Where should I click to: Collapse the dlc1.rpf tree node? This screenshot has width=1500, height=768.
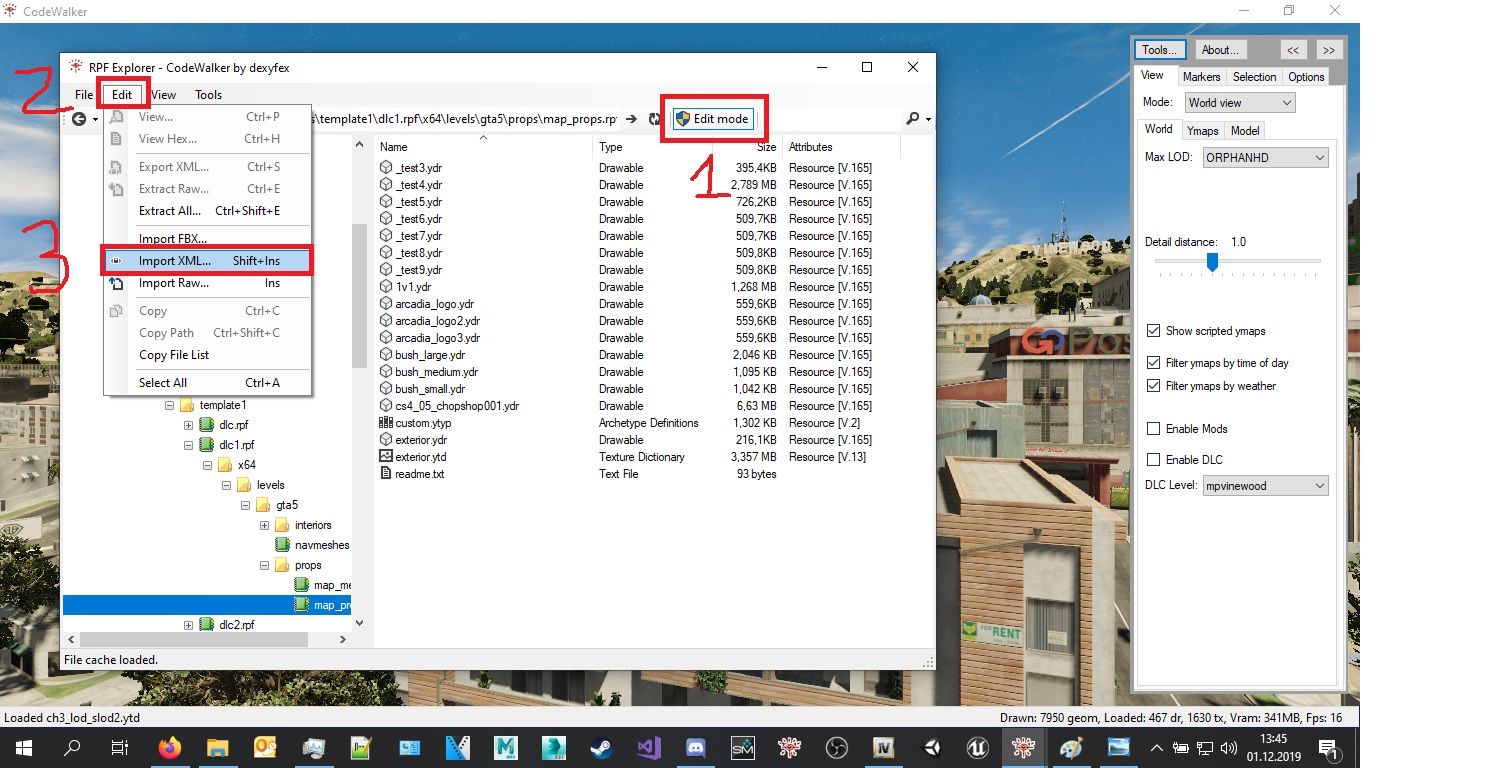pos(188,445)
